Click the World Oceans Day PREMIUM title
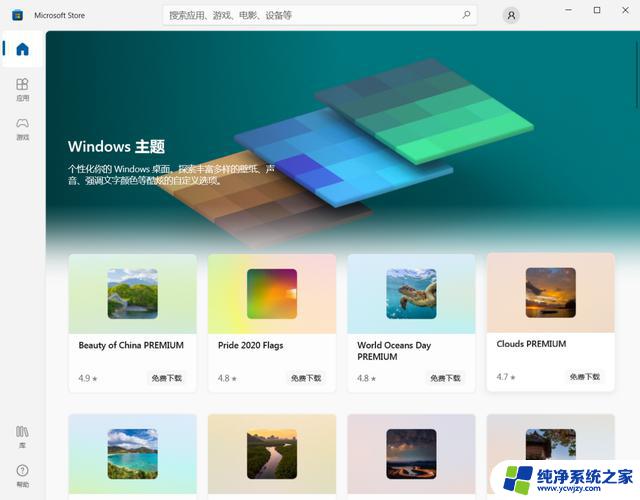The image size is (640, 500). click(x=394, y=351)
